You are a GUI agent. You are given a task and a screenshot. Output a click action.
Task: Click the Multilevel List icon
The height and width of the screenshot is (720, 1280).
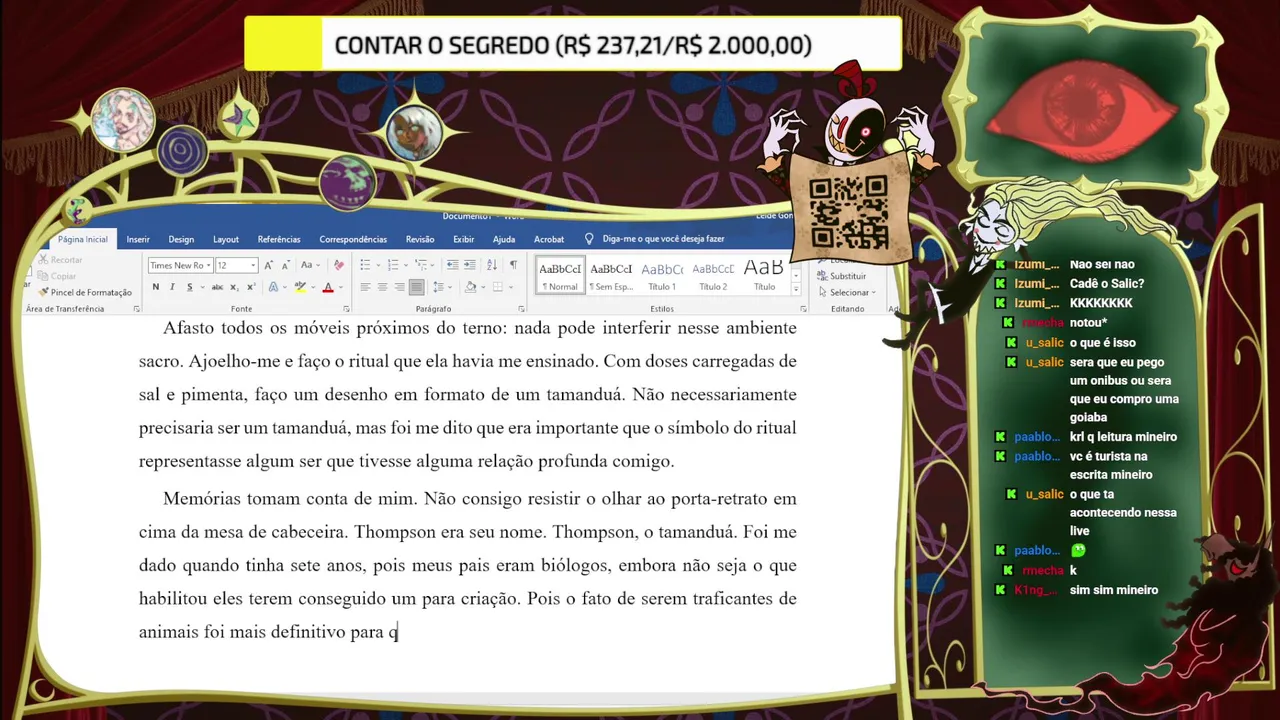[421, 265]
